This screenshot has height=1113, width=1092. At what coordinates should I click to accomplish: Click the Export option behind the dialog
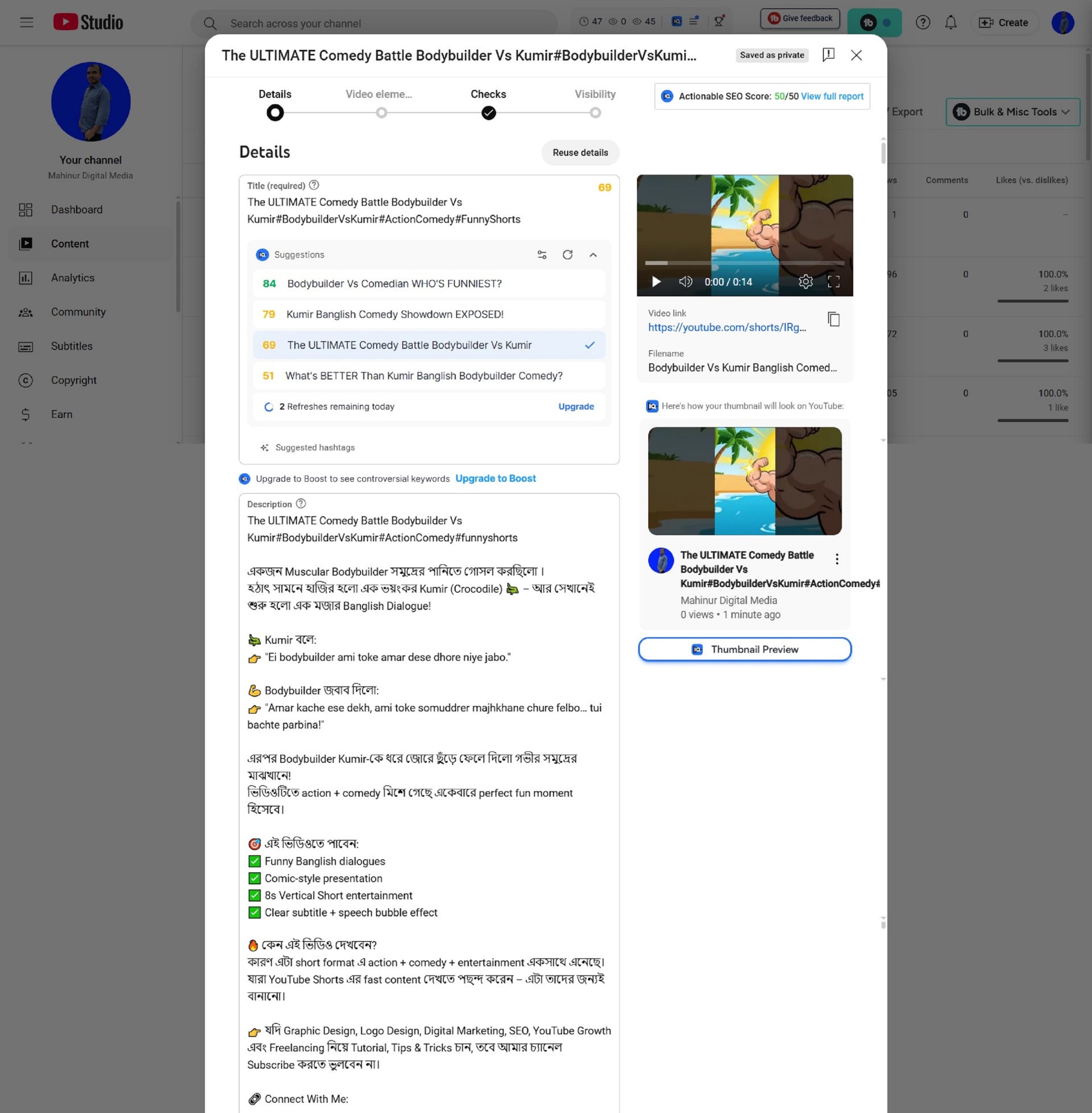907,112
